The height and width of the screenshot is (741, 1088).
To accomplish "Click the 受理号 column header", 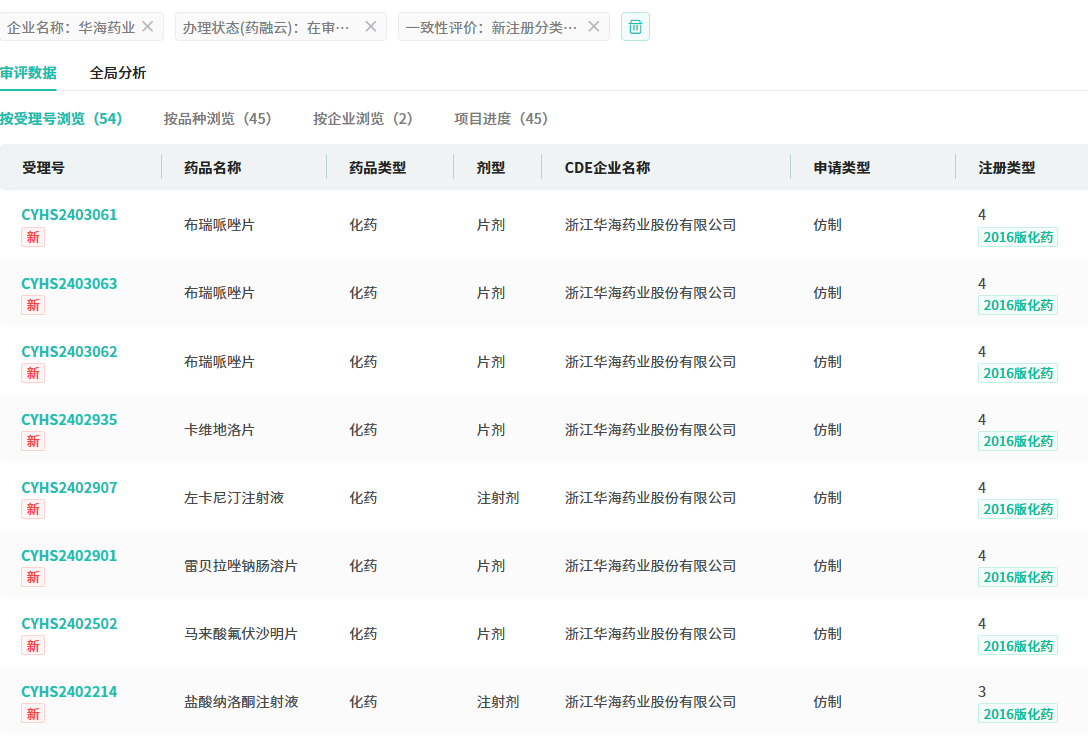I will pos(44,168).
